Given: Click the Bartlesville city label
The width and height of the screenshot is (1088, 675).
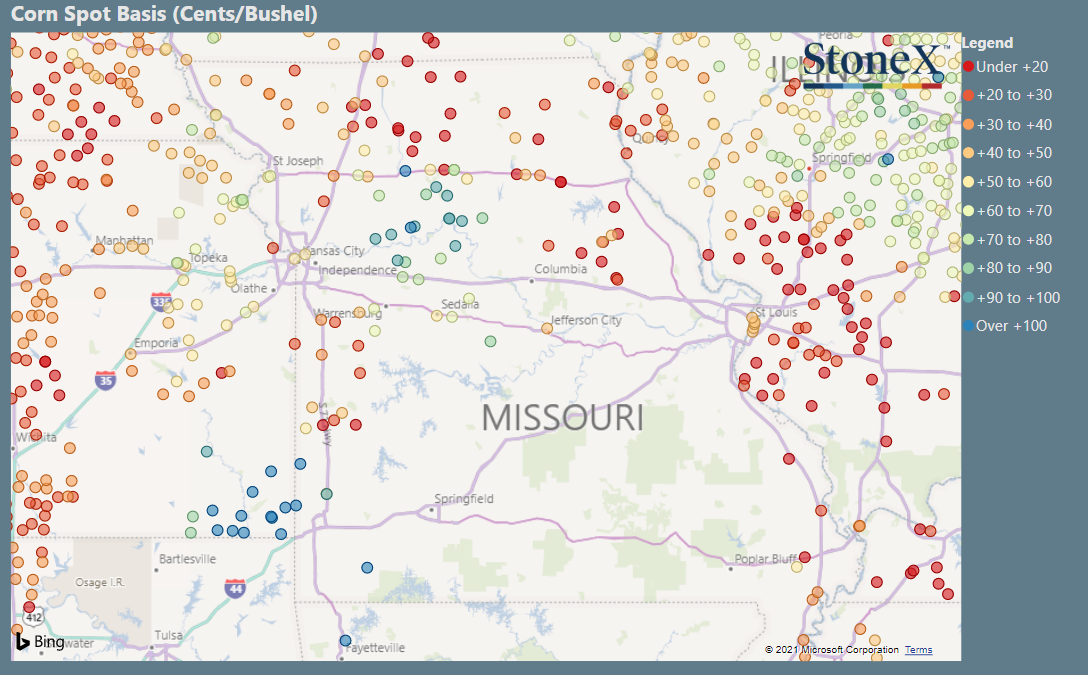Looking at the screenshot, I should click(x=187, y=559).
